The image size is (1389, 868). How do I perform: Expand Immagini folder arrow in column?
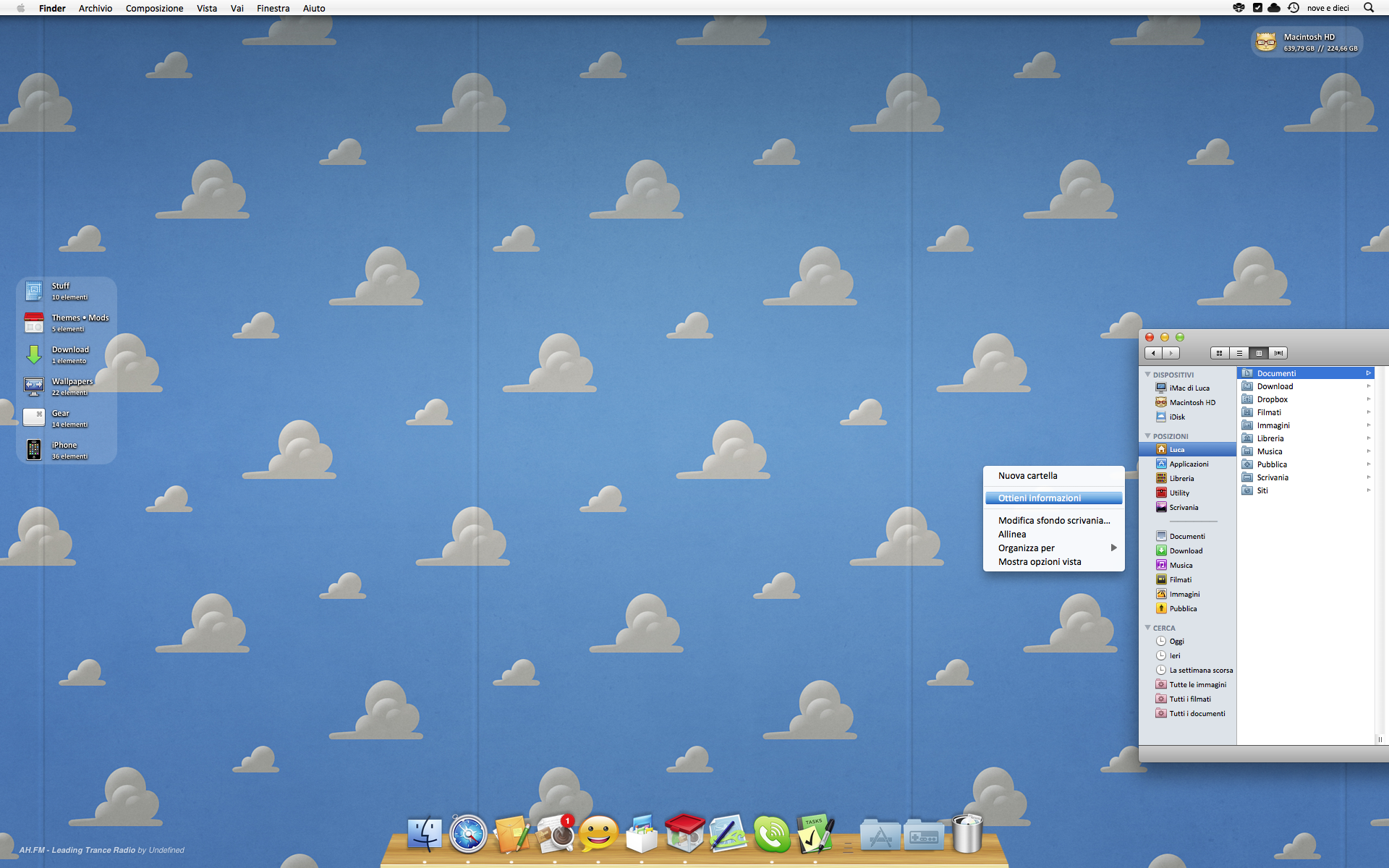click(1368, 425)
